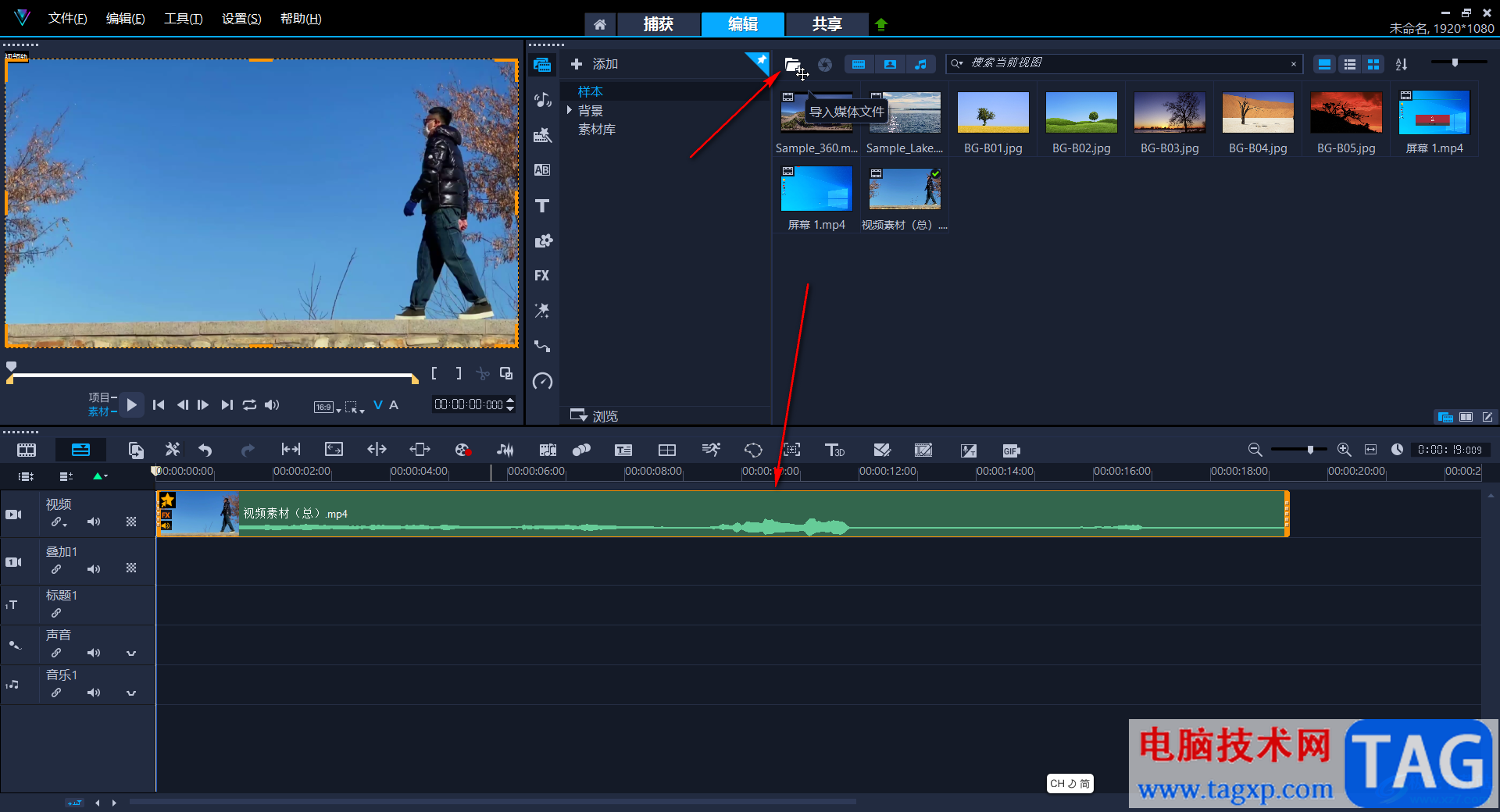The image size is (1500, 812).
Task: Click the Import Media Files folder icon
Action: 792,65
